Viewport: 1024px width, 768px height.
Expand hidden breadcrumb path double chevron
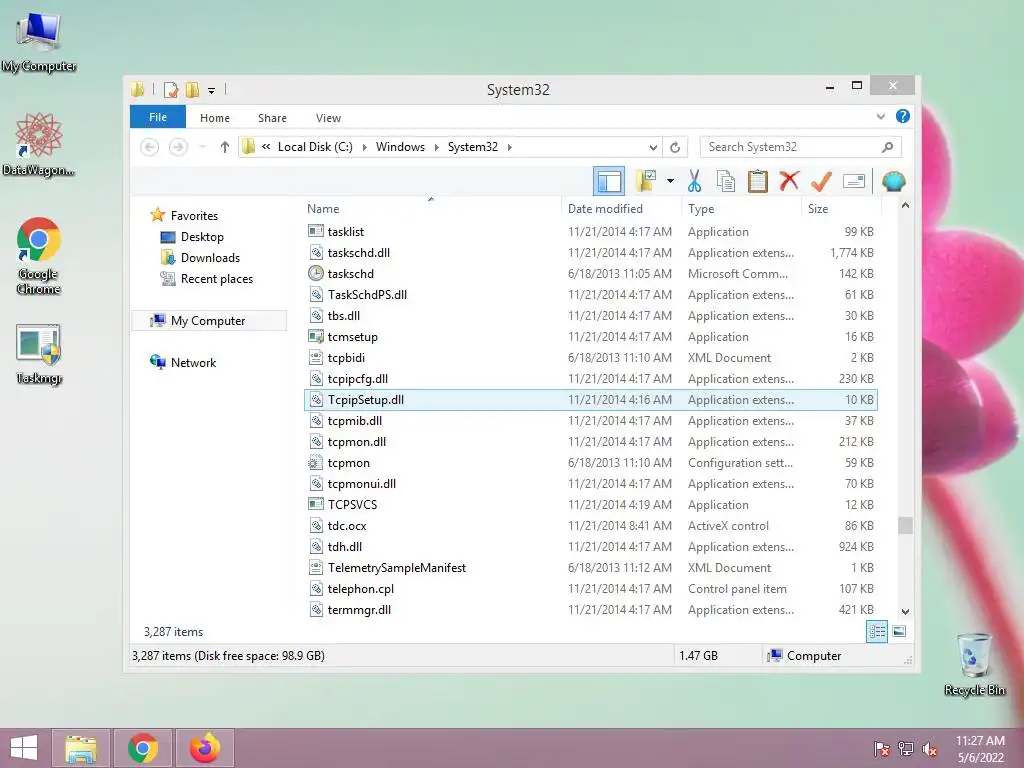[x=266, y=147]
